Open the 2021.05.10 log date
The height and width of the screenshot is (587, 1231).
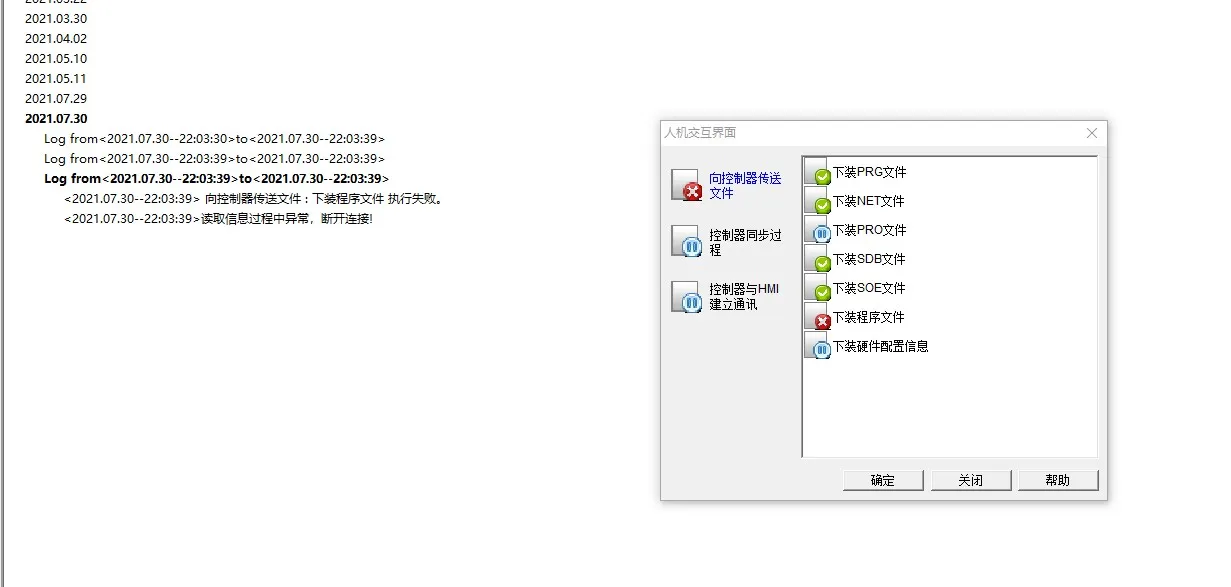(x=56, y=58)
